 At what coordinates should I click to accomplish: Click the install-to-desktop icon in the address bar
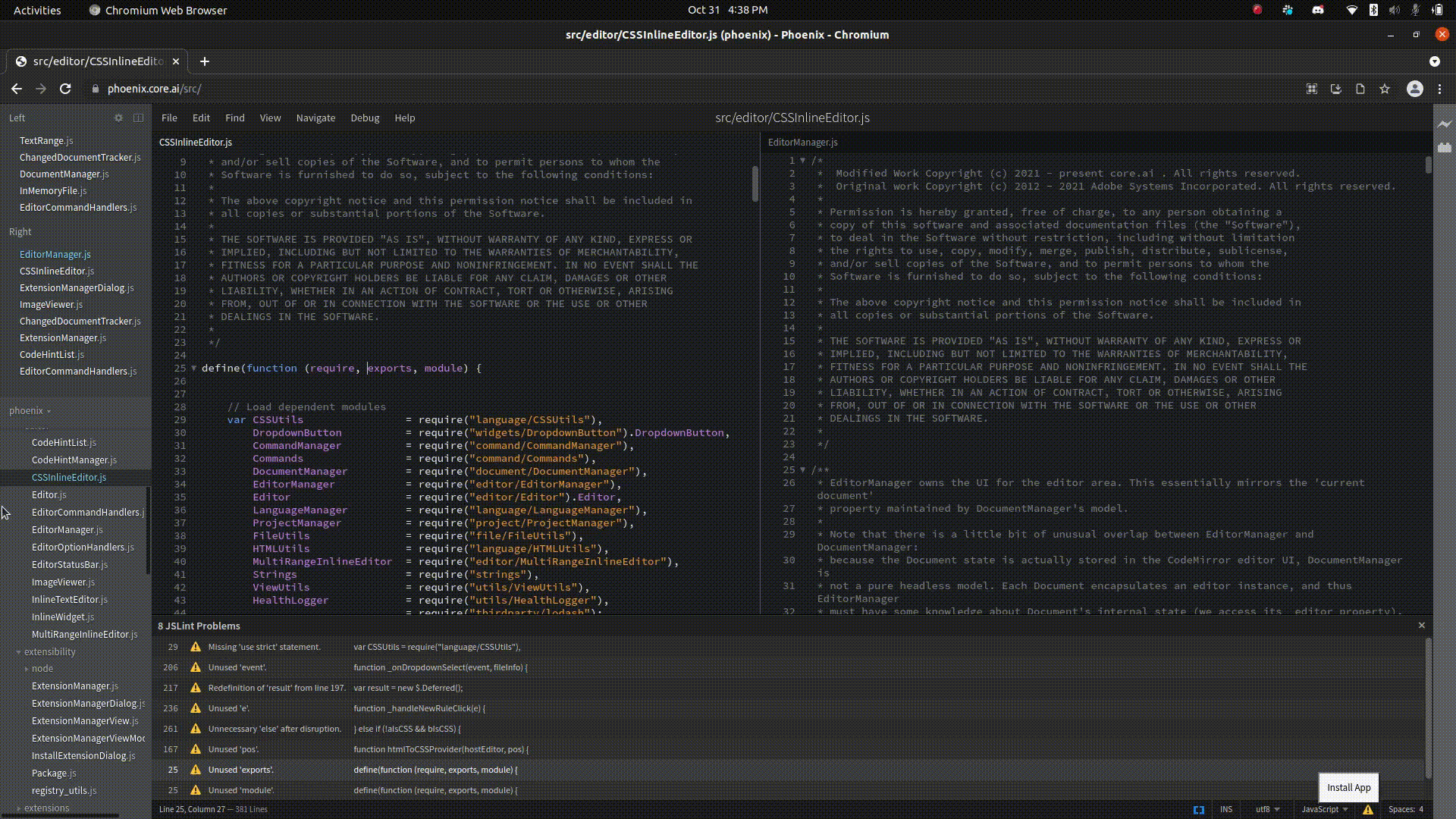click(1335, 89)
